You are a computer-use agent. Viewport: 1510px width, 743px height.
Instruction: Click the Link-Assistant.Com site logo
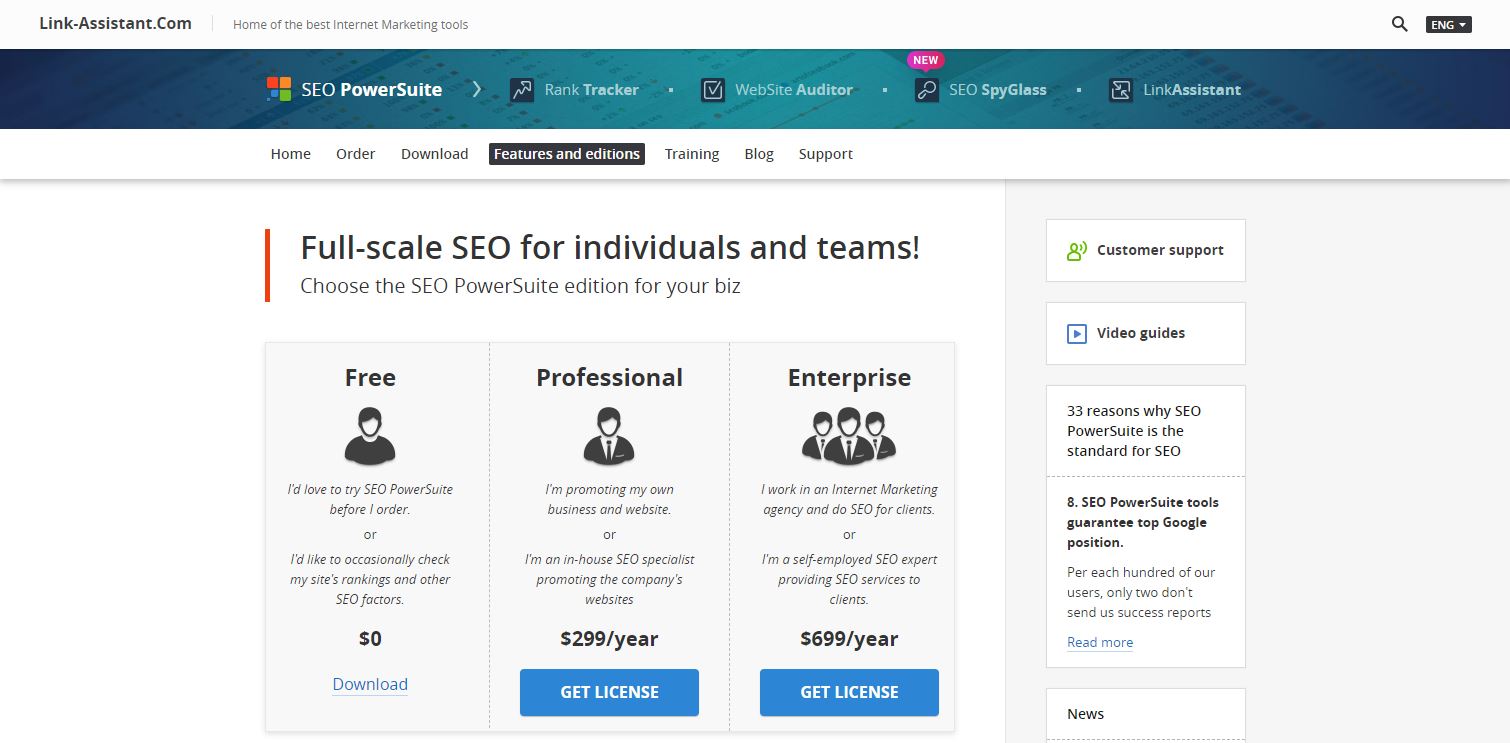pos(115,23)
